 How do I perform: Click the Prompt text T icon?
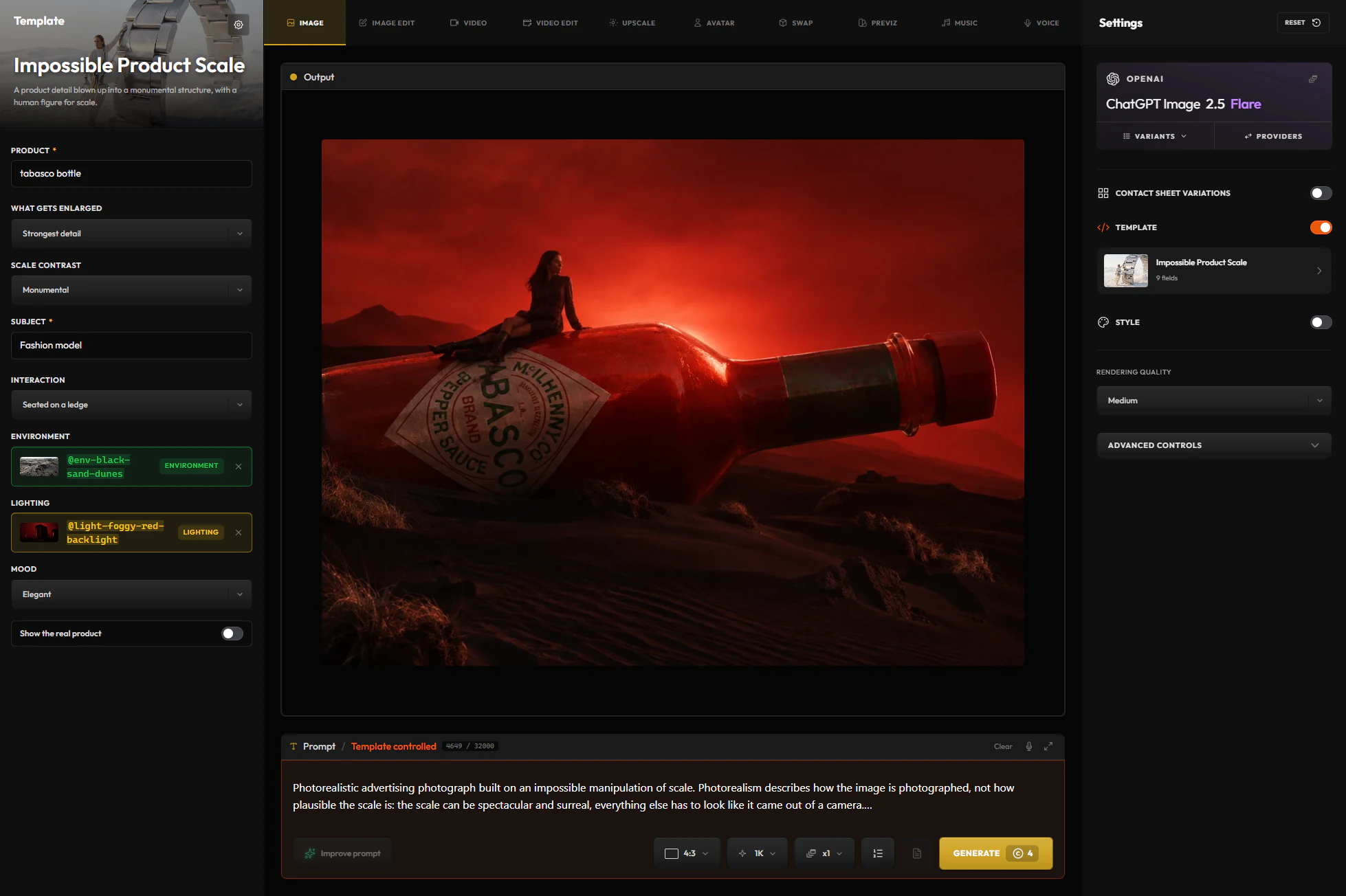294,746
